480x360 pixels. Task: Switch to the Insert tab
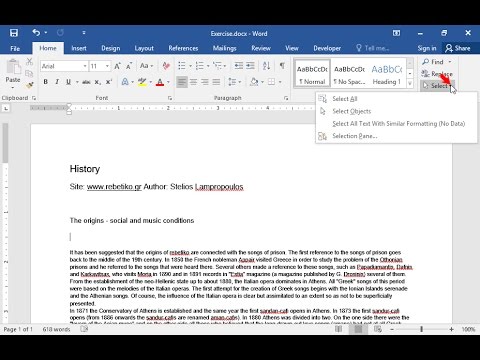79,48
